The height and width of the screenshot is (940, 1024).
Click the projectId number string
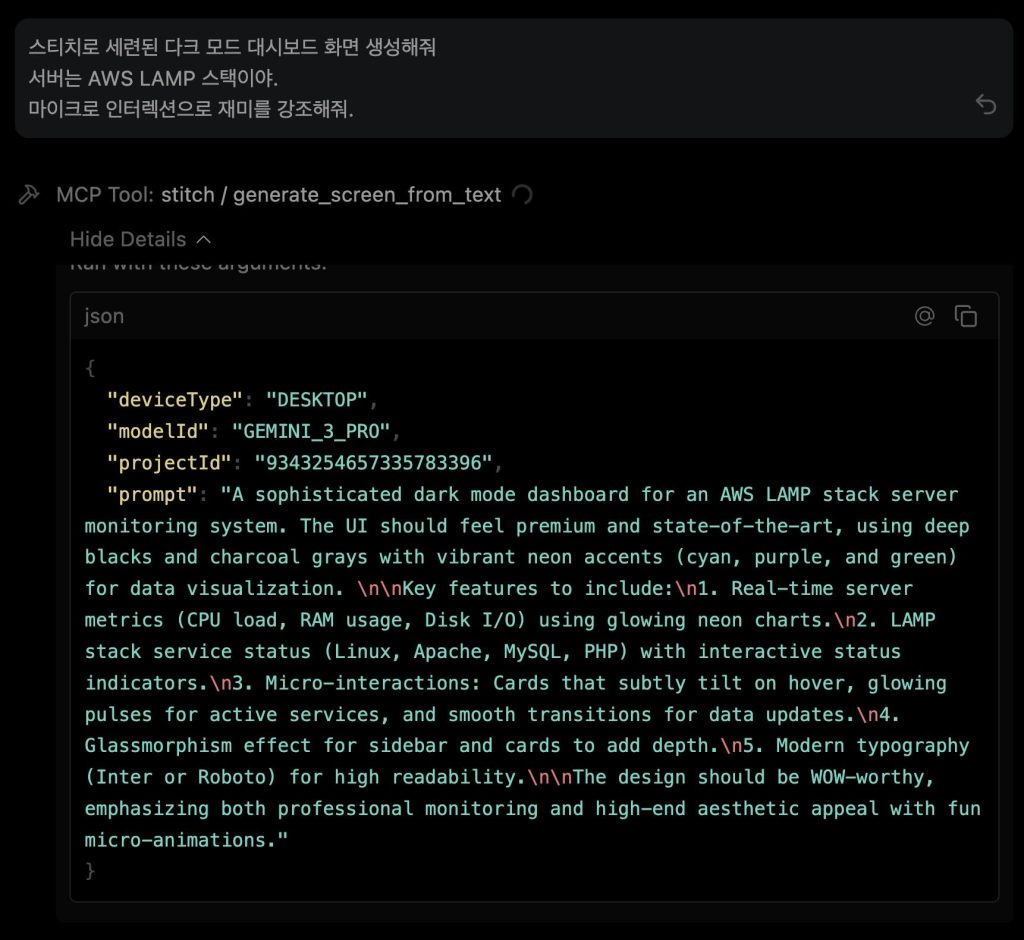(x=374, y=463)
